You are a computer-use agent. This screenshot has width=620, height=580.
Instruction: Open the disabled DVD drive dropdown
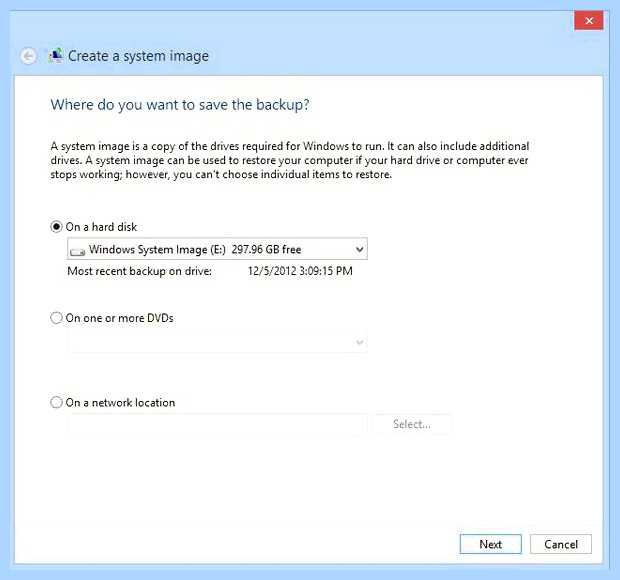click(217, 342)
